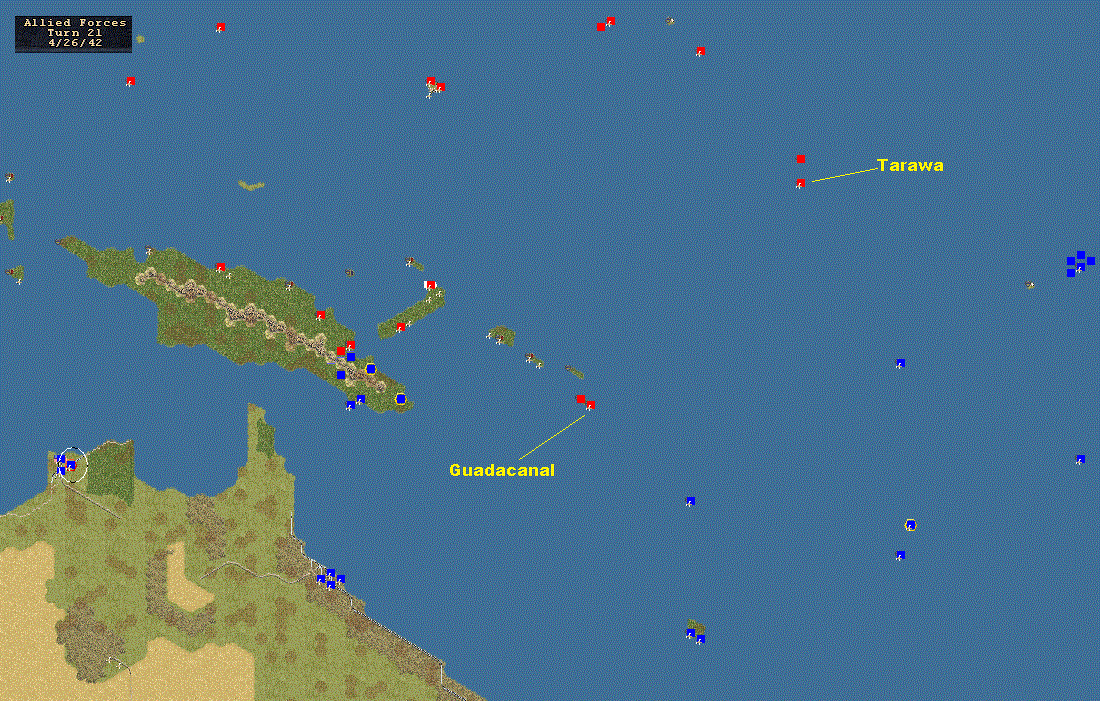Select the red unit on New Guinea's north coast by the mountain range
The height and width of the screenshot is (701, 1100).
(x=220, y=267)
